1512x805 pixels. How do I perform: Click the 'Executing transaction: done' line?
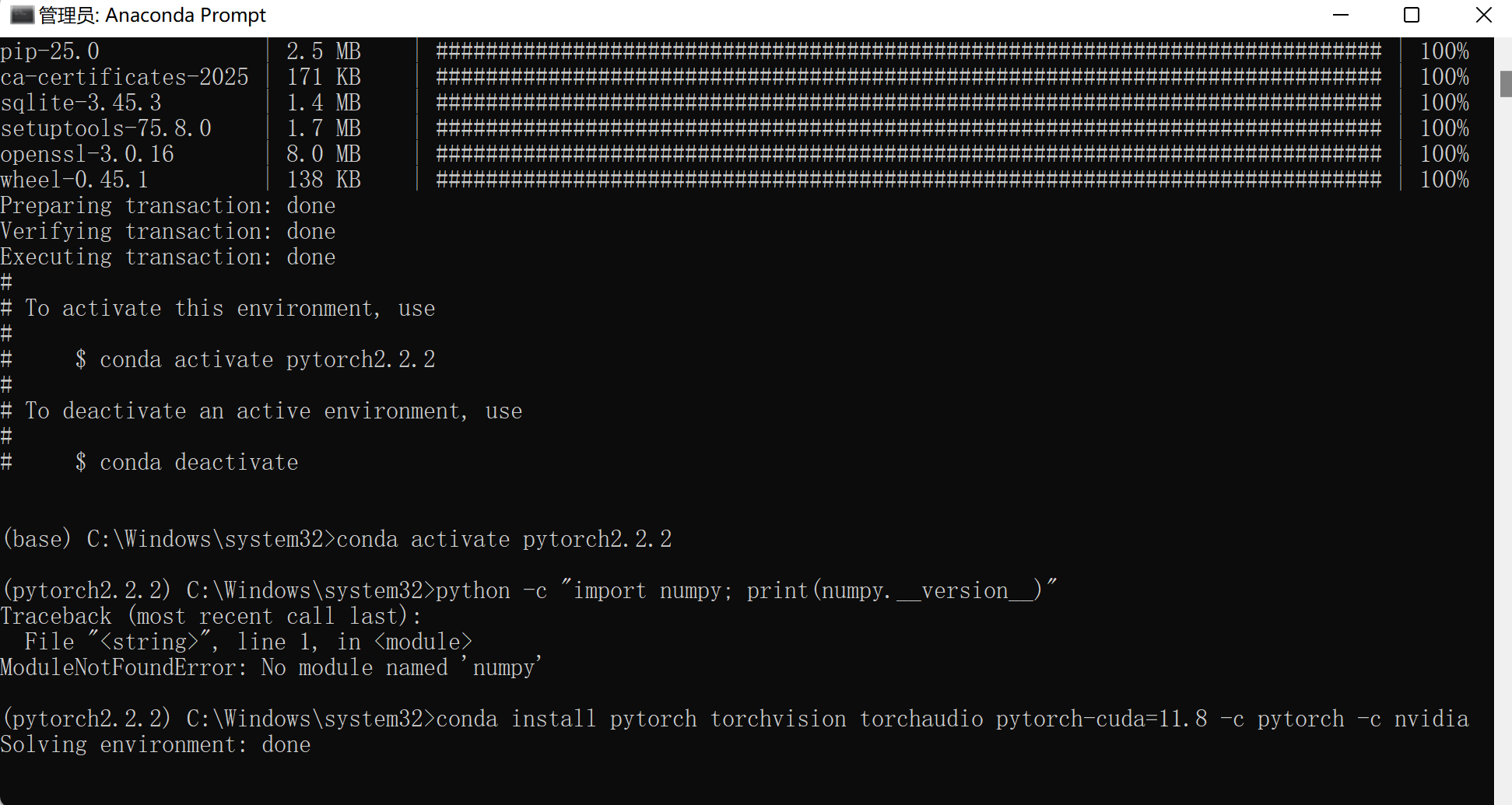click(168, 257)
